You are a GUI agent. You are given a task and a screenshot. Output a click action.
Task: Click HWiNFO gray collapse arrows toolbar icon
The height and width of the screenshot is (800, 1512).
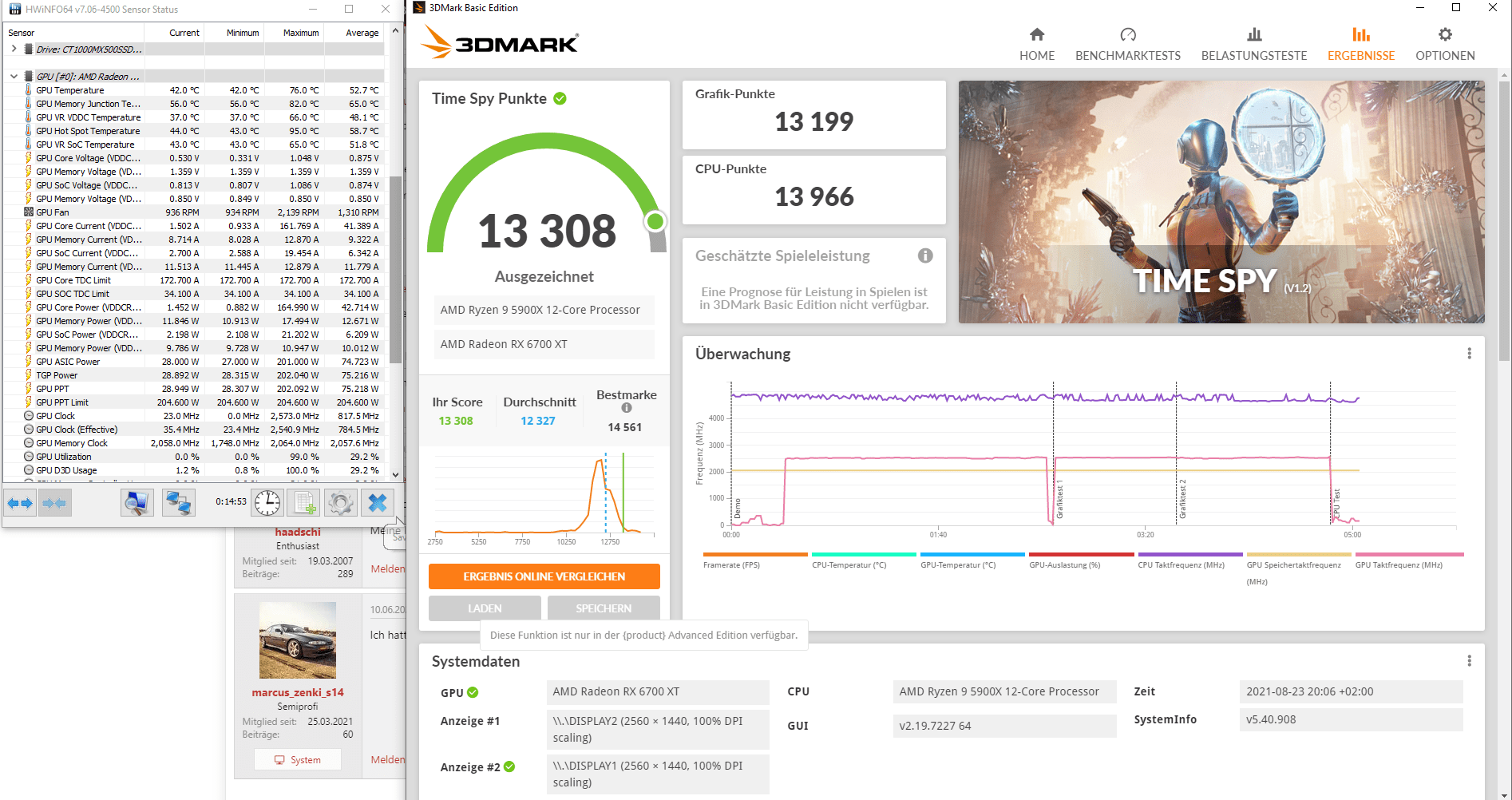[54, 502]
